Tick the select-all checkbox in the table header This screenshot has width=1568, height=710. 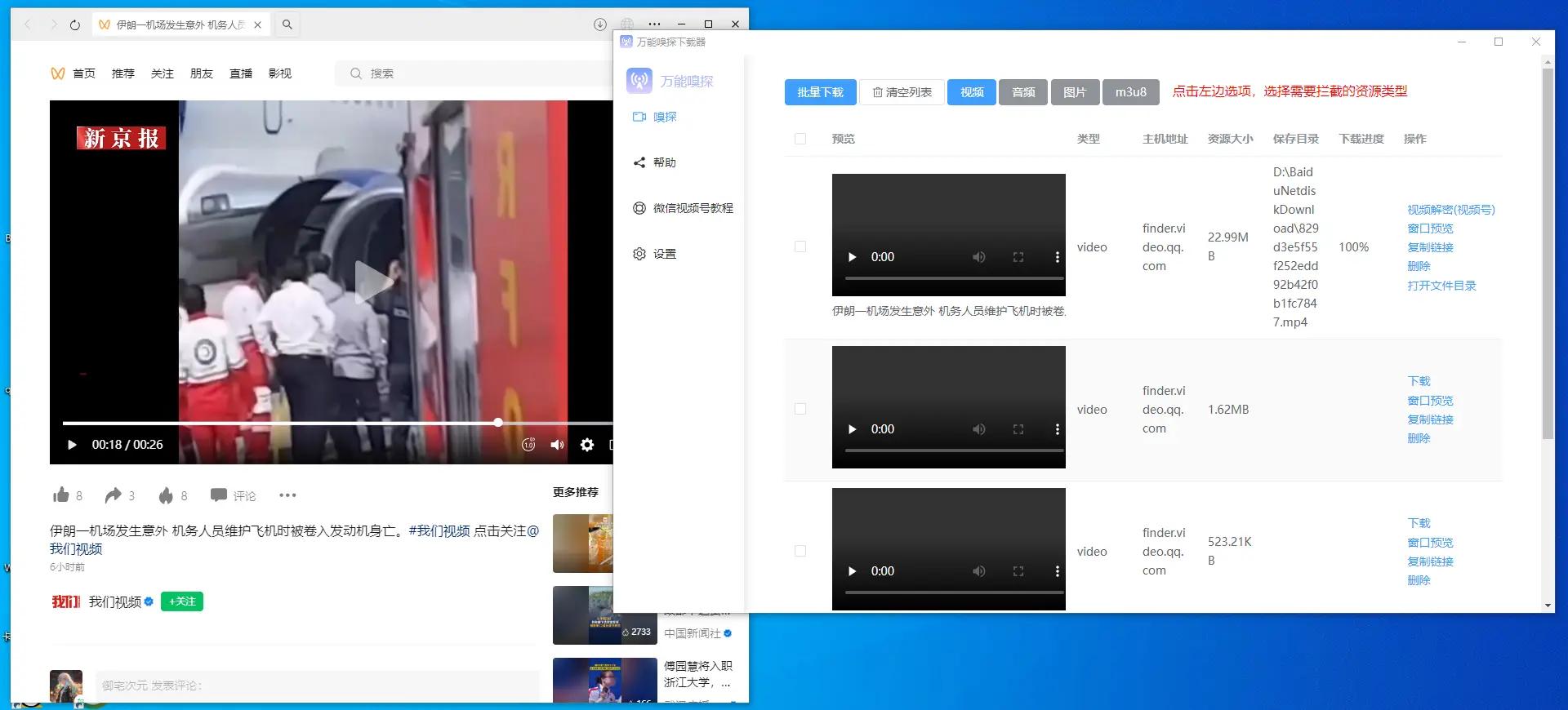pos(800,139)
